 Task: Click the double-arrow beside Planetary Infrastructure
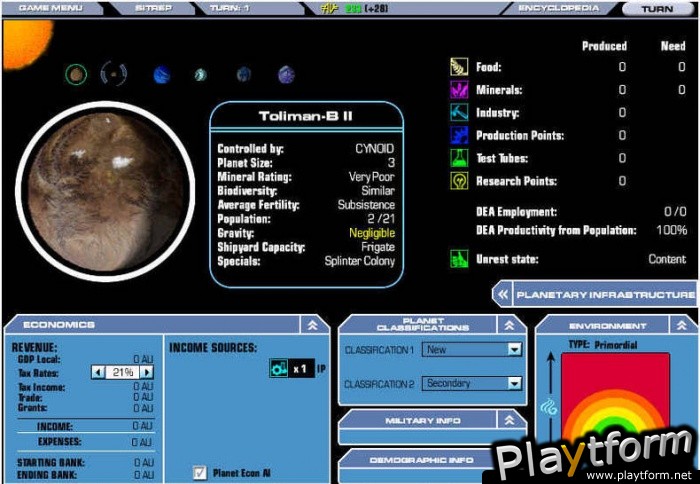503,294
